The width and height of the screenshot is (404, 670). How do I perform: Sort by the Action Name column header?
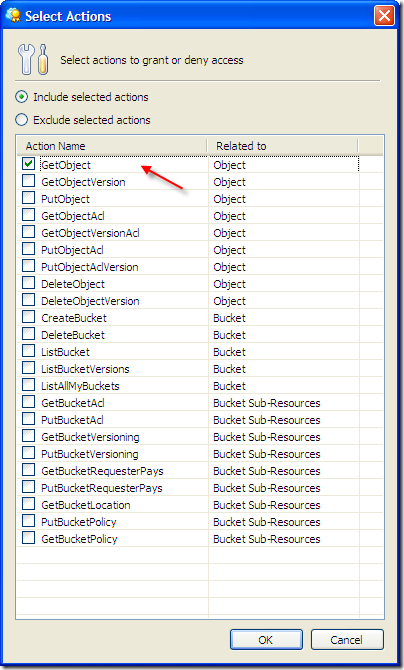click(x=112, y=146)
